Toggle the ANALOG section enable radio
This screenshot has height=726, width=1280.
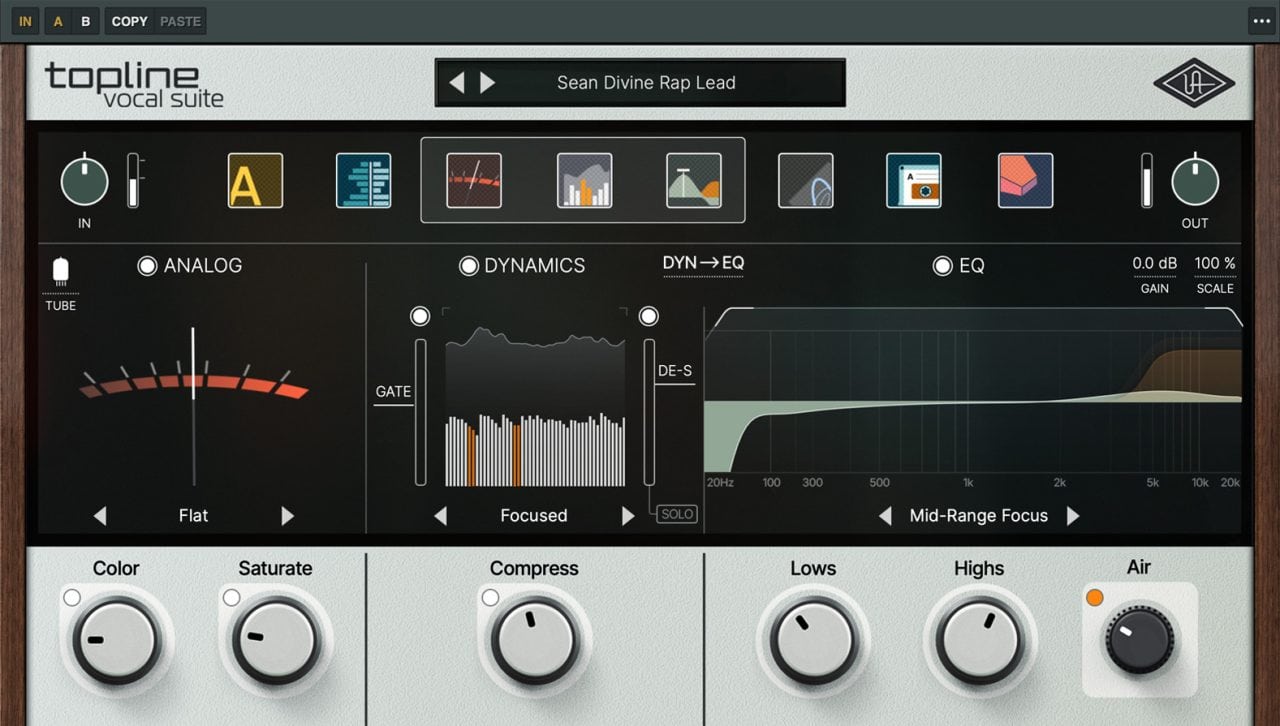click(147, 265)
